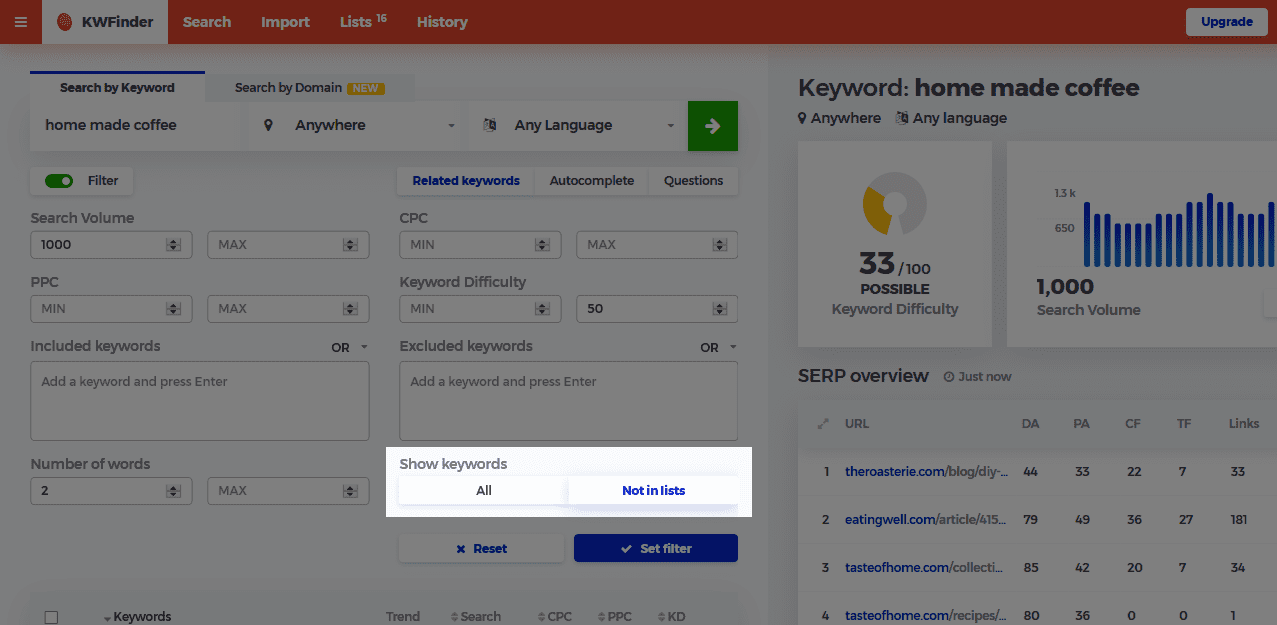Open Included keywords OR dropdown
Viewport: 1277px width, 625px height.
[349, 347]
